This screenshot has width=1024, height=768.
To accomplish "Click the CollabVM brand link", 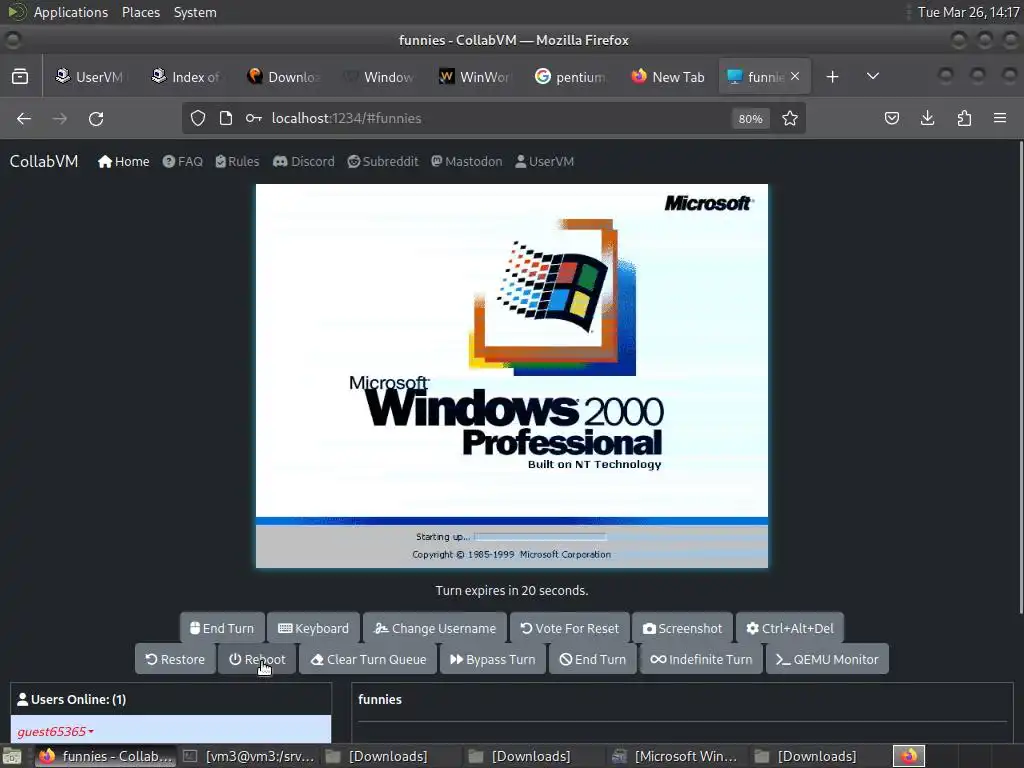I will coord(44,161).
